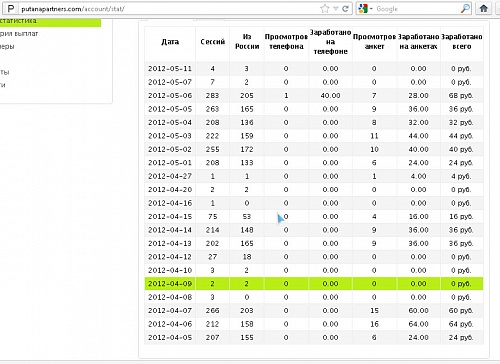Select date cell 2012-04-27

click(170, 176)
